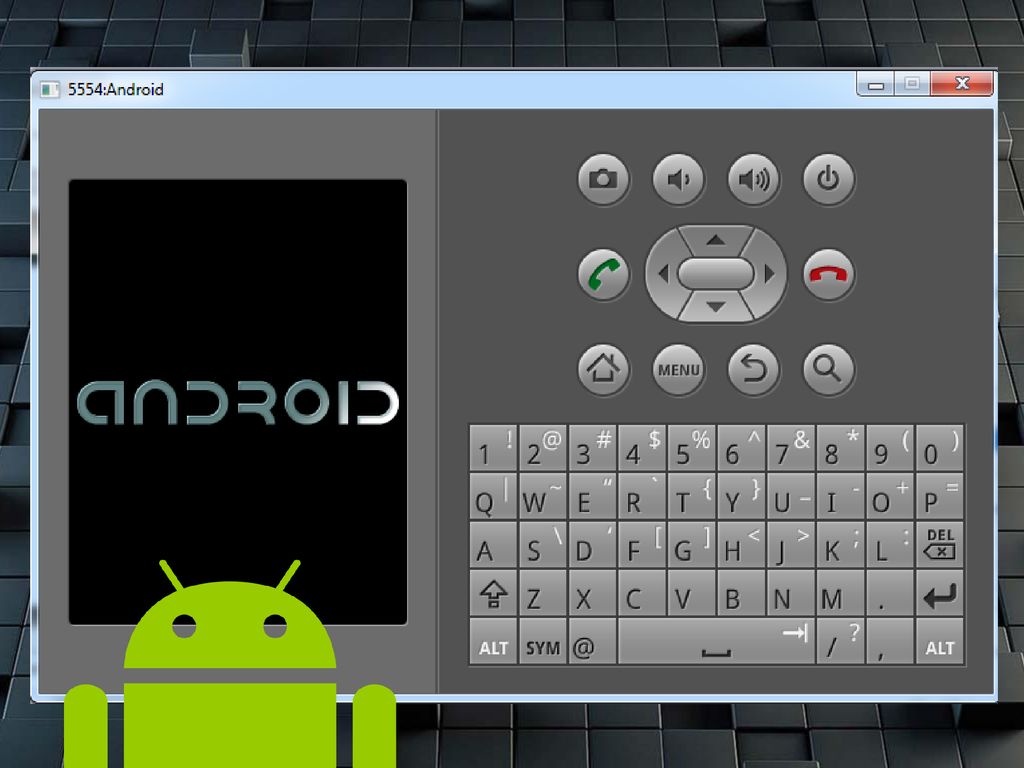This screenshot has width=1024, height=768.
Task: Raise volume with the volume up button
Action: tap(754, 179)
